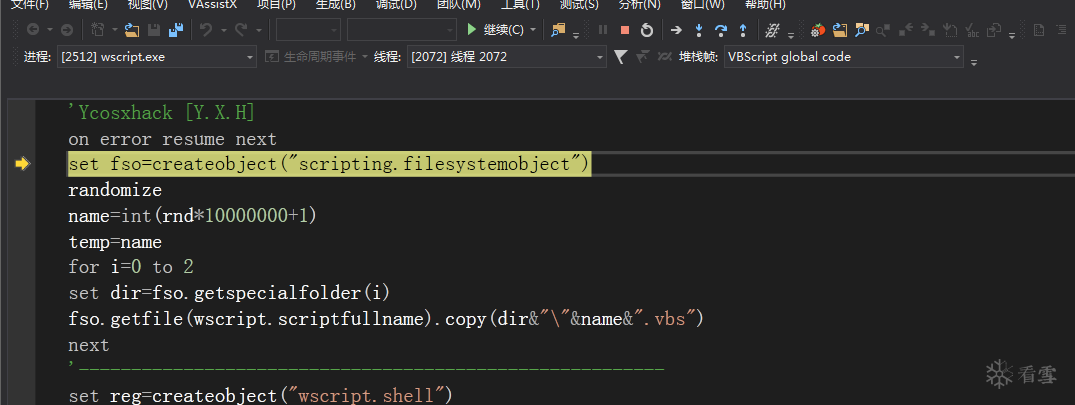Open the 窗口(W) menu

(x=703, y=4)
